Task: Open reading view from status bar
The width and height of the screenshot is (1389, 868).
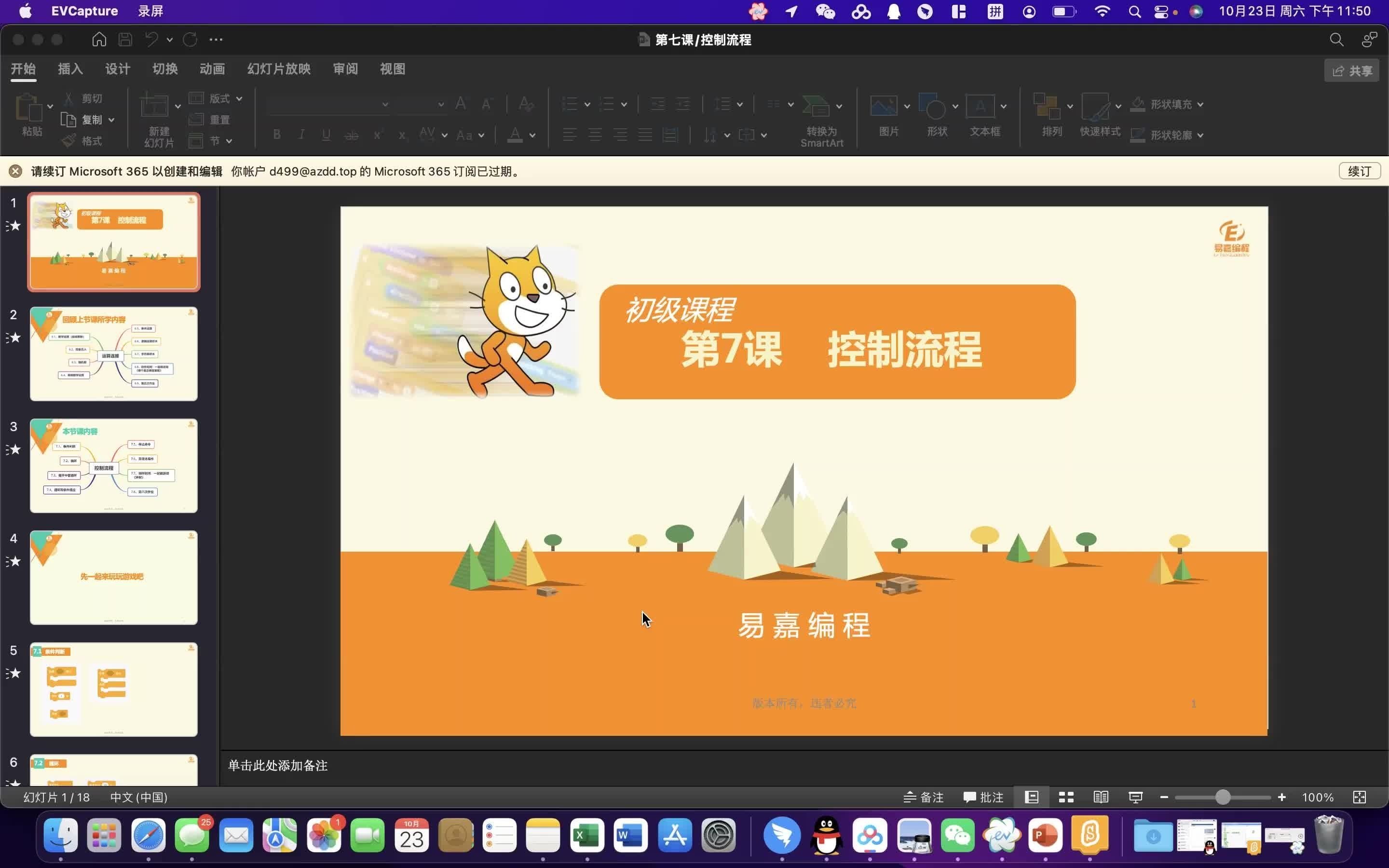Action: (x=1100, y=797)
